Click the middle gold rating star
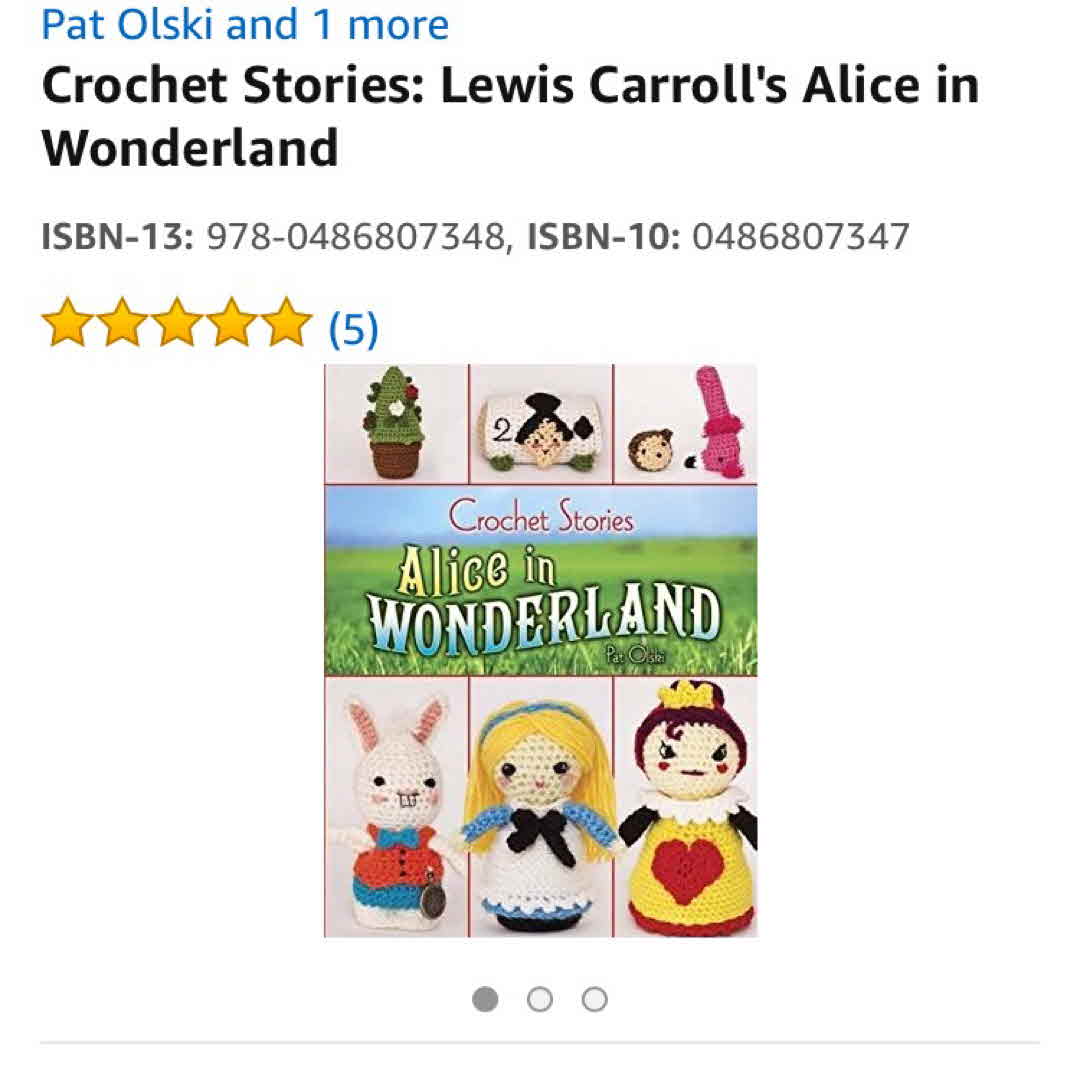1080x1080 pixels. (x=177, y=323)
